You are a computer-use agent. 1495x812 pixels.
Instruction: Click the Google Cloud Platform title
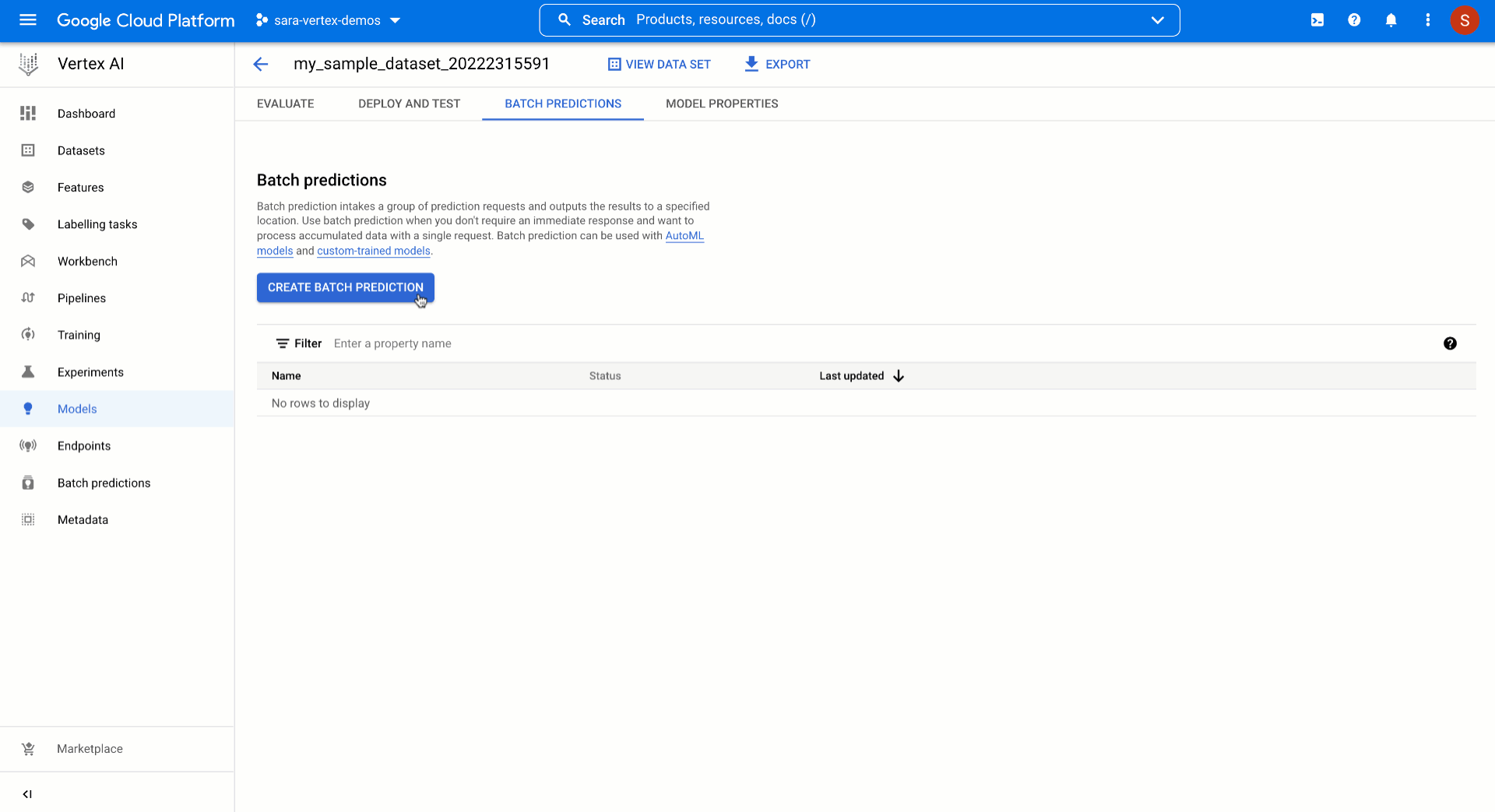[146, 20]
